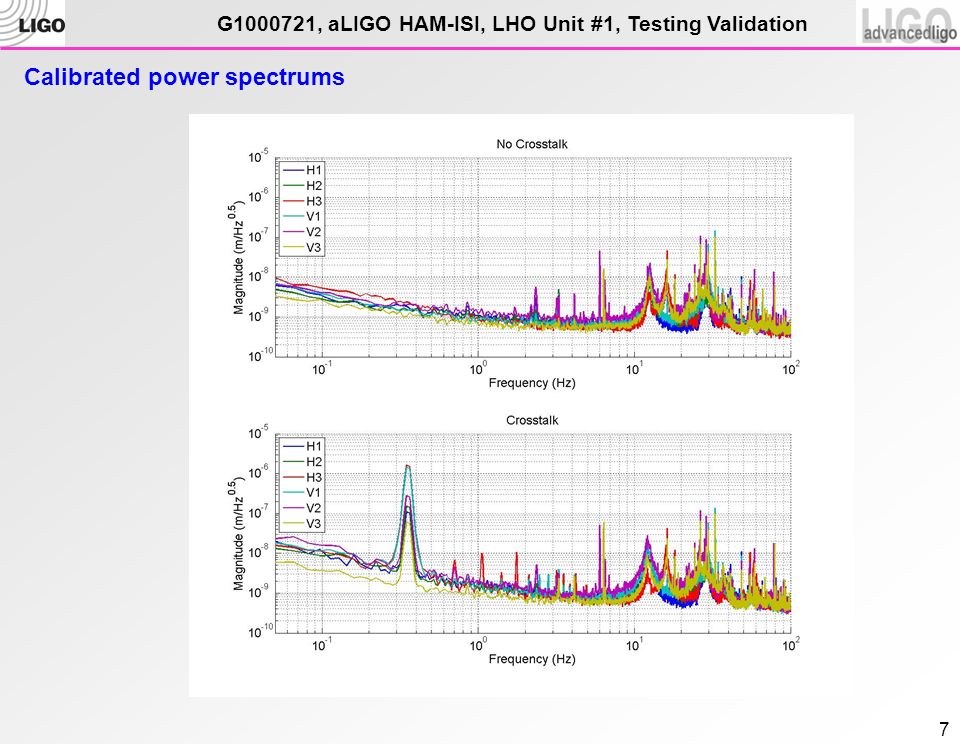Click the H3 legend entry in the Crosstalk plot
Image resolution: width=960 pixels, height=744 pixels.
(x=303, y=477)
